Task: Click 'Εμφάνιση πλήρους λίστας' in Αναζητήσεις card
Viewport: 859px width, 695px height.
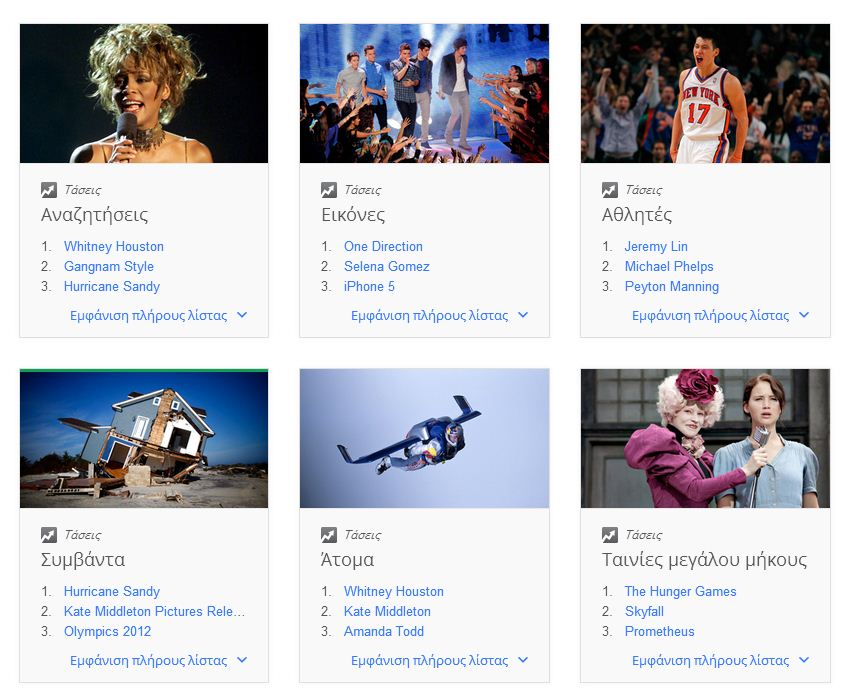Action: [x=148, y=315]
